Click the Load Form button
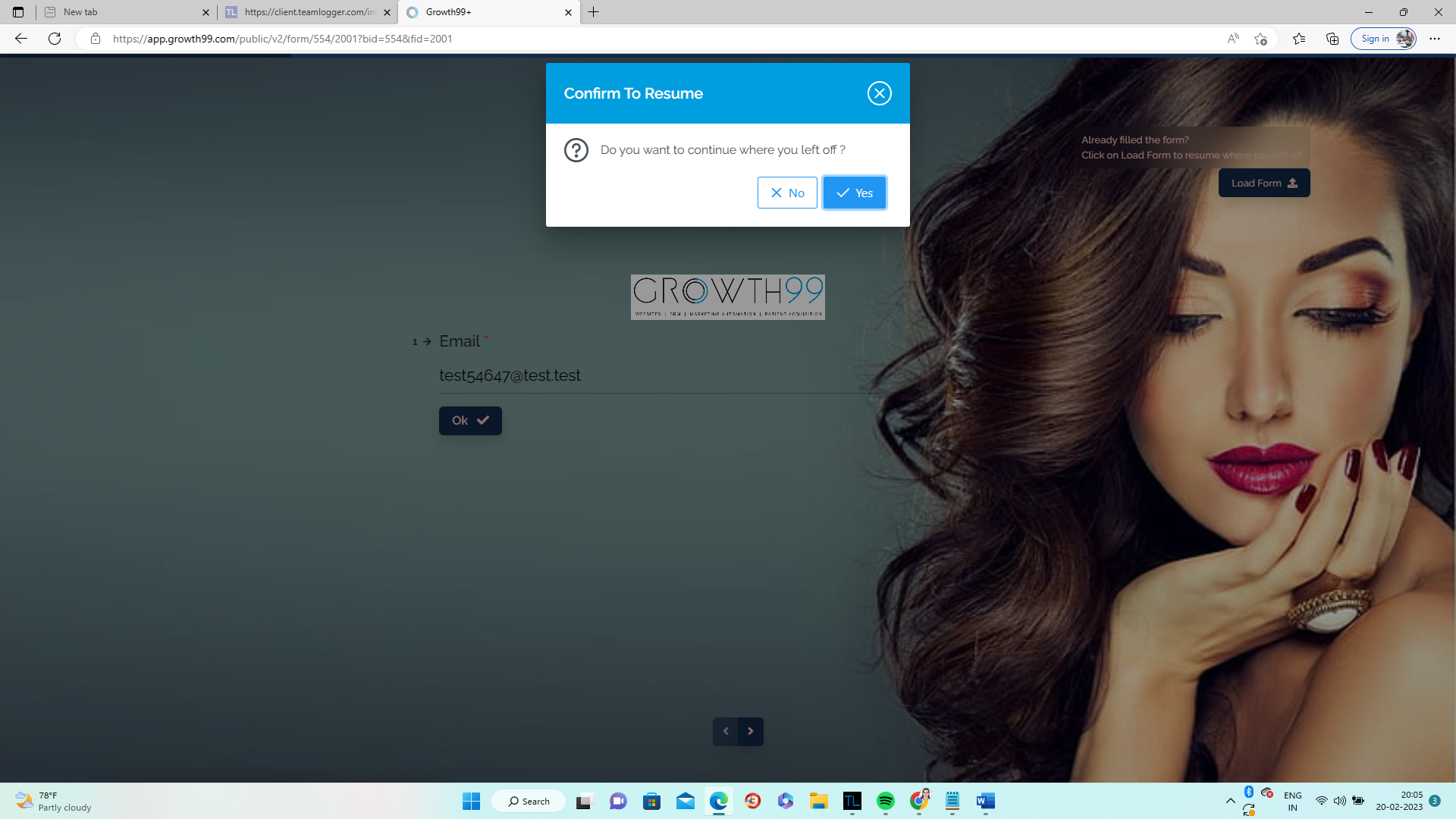 point(1263,183)
